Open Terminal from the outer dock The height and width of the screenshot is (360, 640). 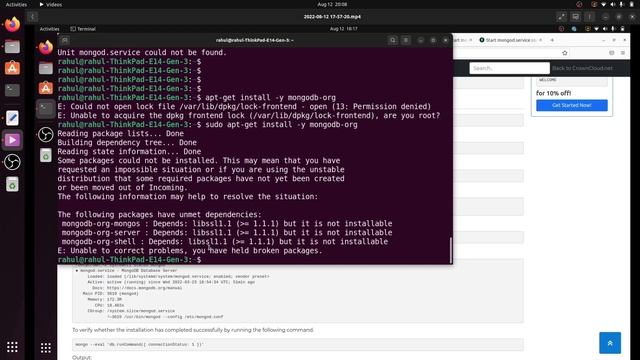[12, 90]
